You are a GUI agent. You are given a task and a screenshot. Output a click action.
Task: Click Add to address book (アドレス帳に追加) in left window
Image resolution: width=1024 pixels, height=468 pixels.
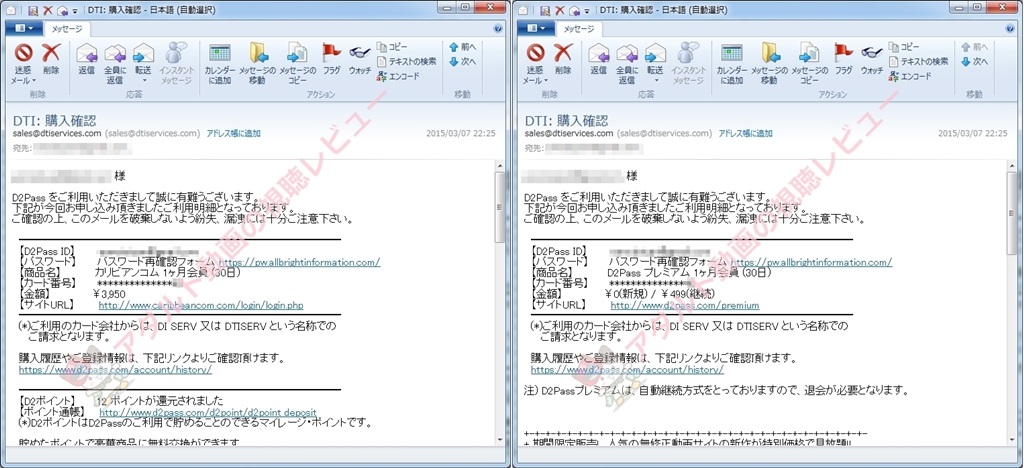[233, 133]
